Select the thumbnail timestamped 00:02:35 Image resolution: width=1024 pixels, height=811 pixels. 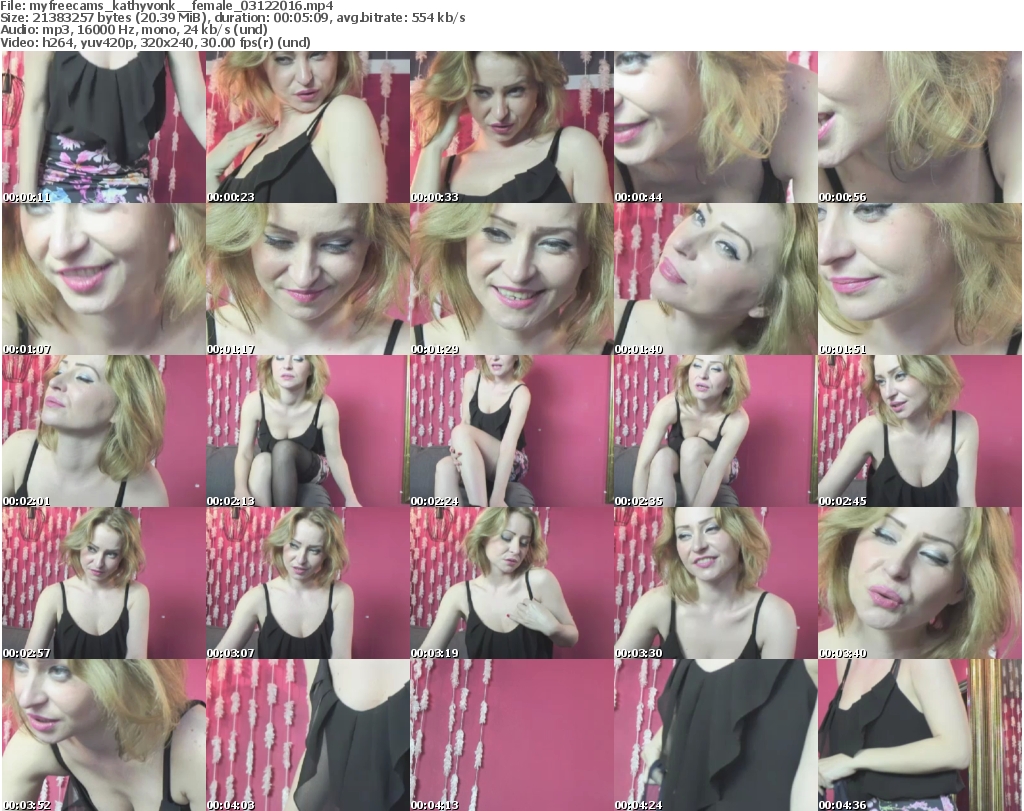[x=715, y=431]
